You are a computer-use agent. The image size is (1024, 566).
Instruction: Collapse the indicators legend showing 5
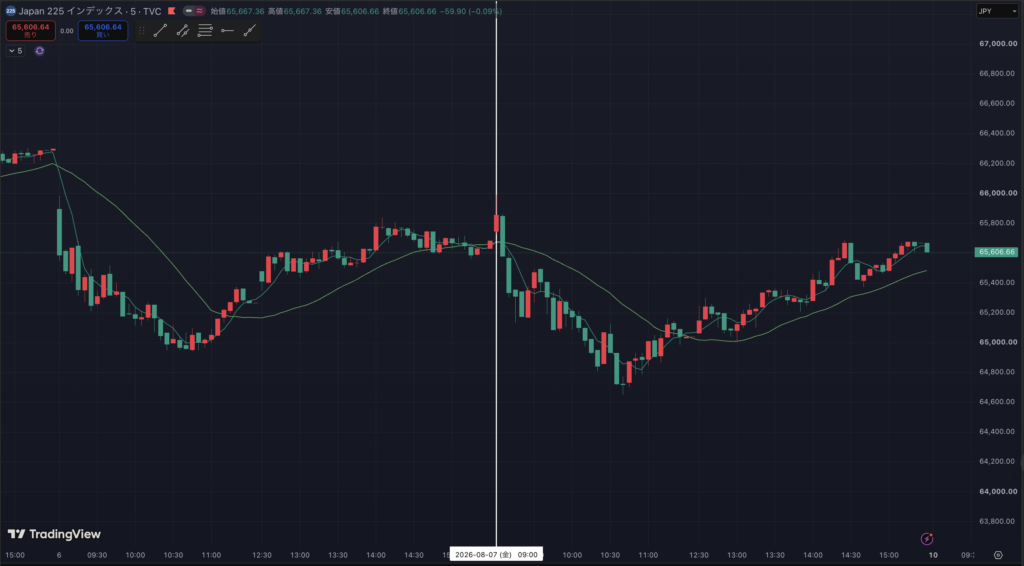pyautogui.click(x=16, y=51)
